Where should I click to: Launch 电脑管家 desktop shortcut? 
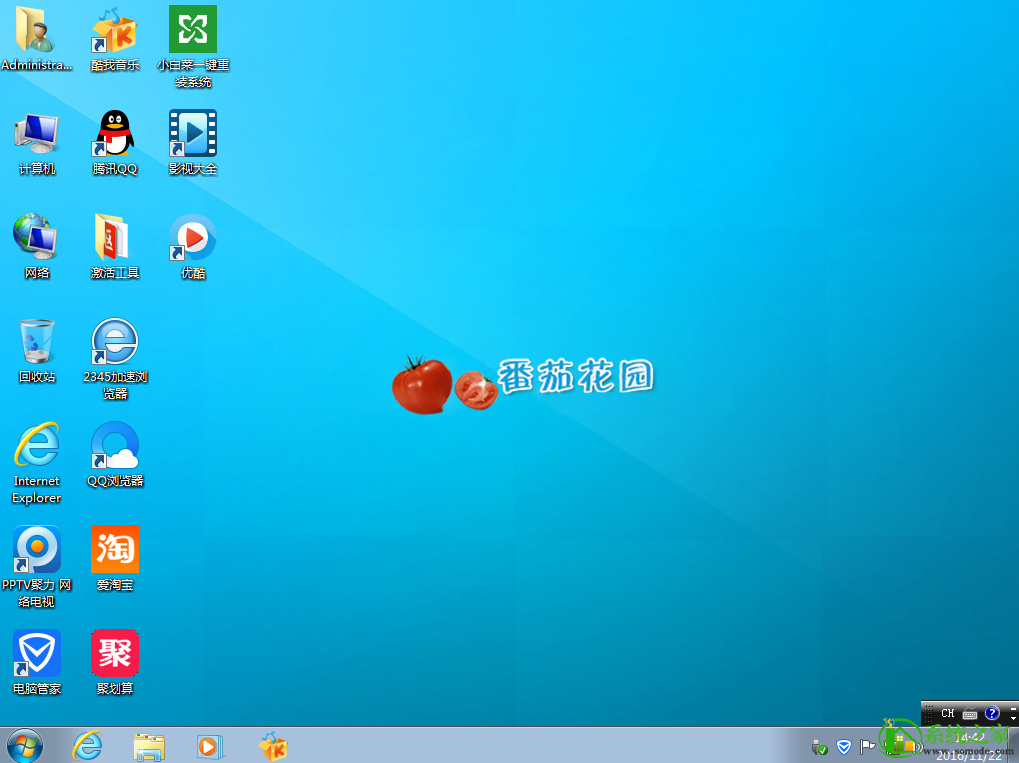36,662
